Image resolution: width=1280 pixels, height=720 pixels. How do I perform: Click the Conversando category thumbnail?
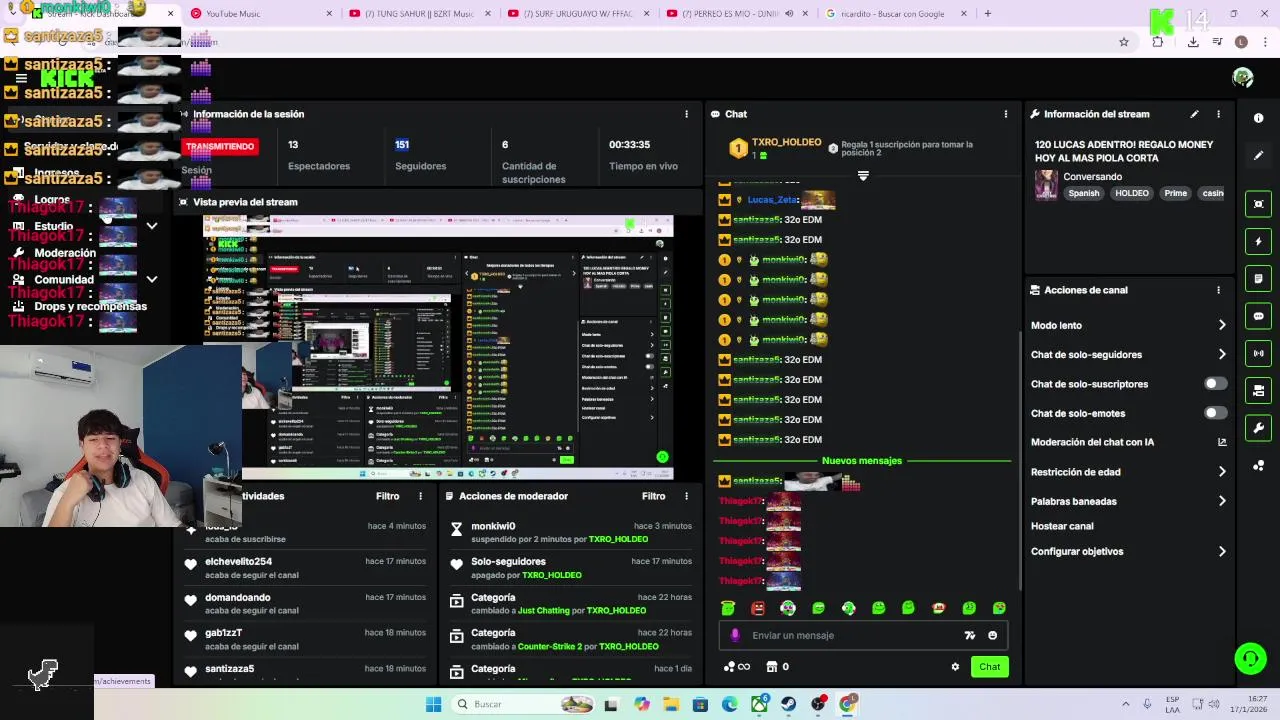click(1046, 185)
